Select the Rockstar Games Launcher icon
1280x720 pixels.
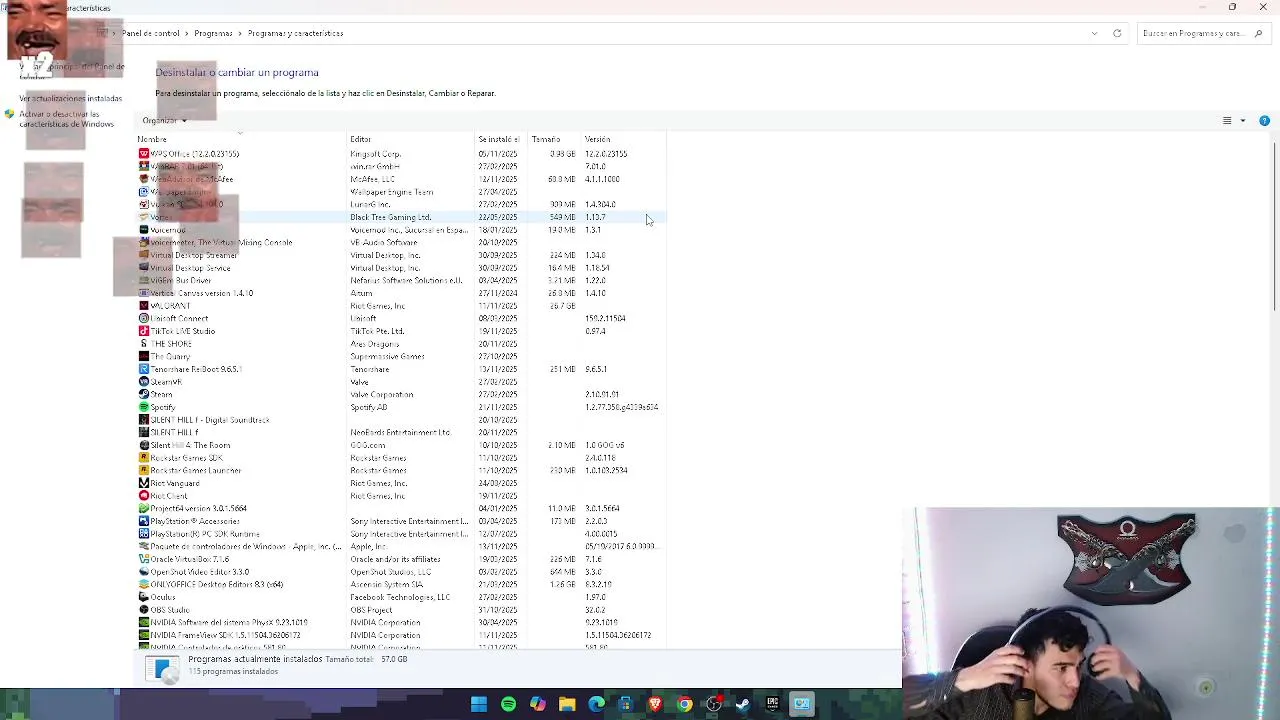(143, 470)
